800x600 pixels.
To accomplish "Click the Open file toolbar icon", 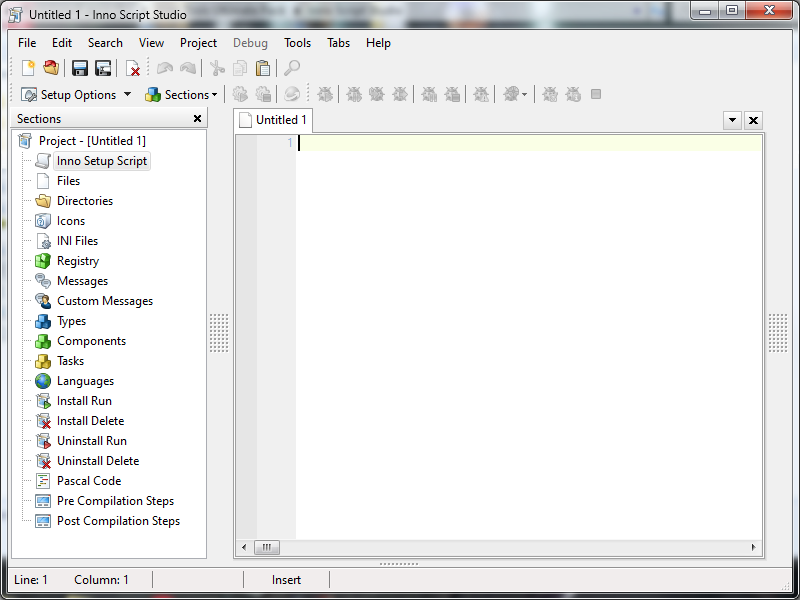I will coord(51,68).
